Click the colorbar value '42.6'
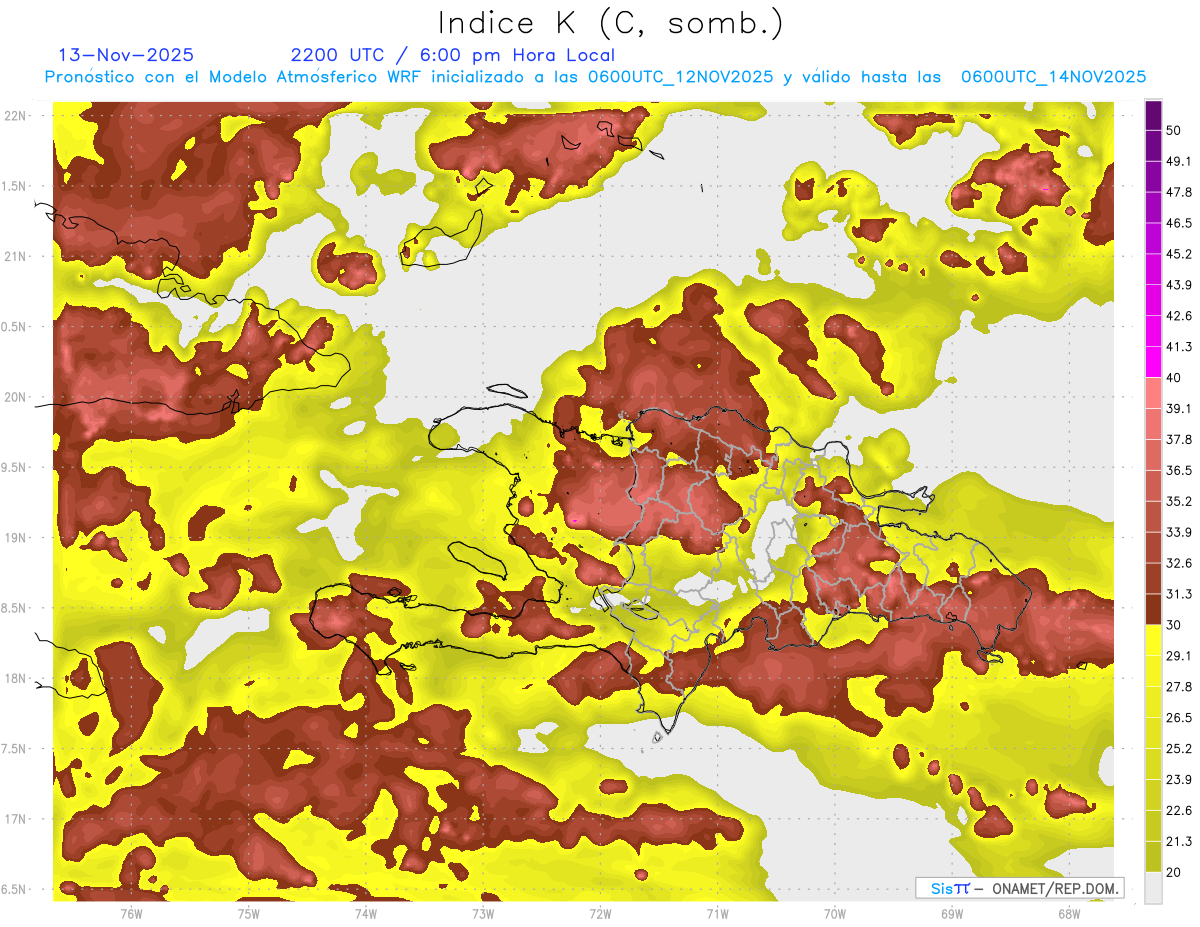This screenshot has height=927, width=1200. click(x=1179, y=316)
